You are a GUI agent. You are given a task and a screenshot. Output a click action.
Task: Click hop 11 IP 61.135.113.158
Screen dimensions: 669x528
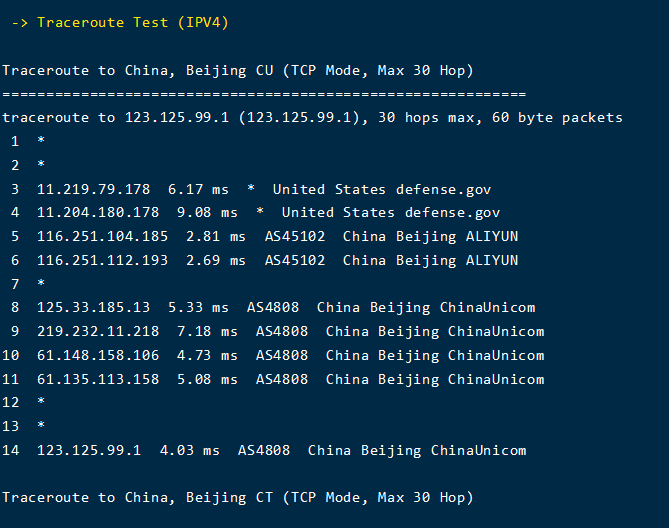[x=98, y=379]
